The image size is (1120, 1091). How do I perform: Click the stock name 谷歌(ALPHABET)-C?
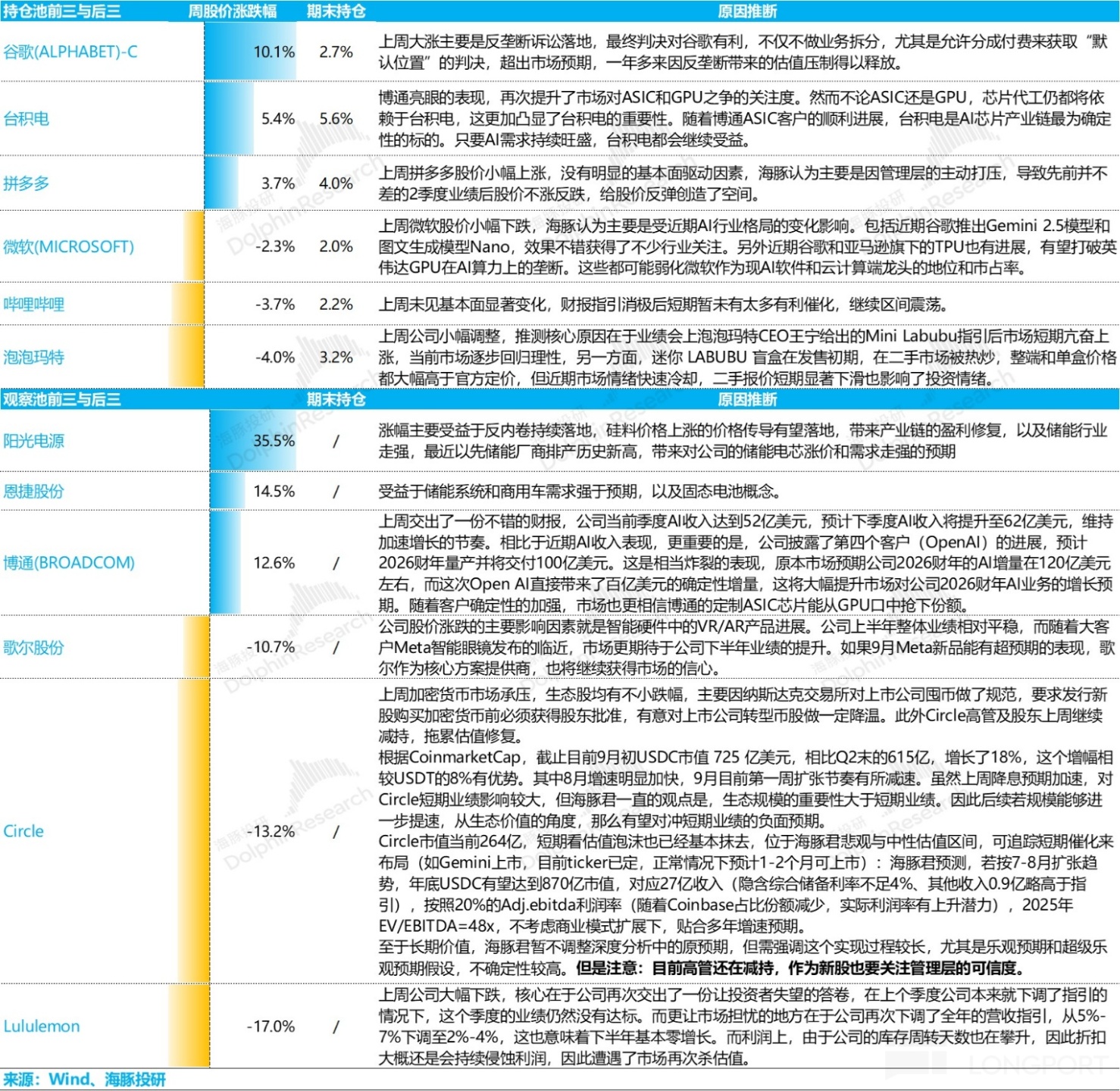coord(70,52)
